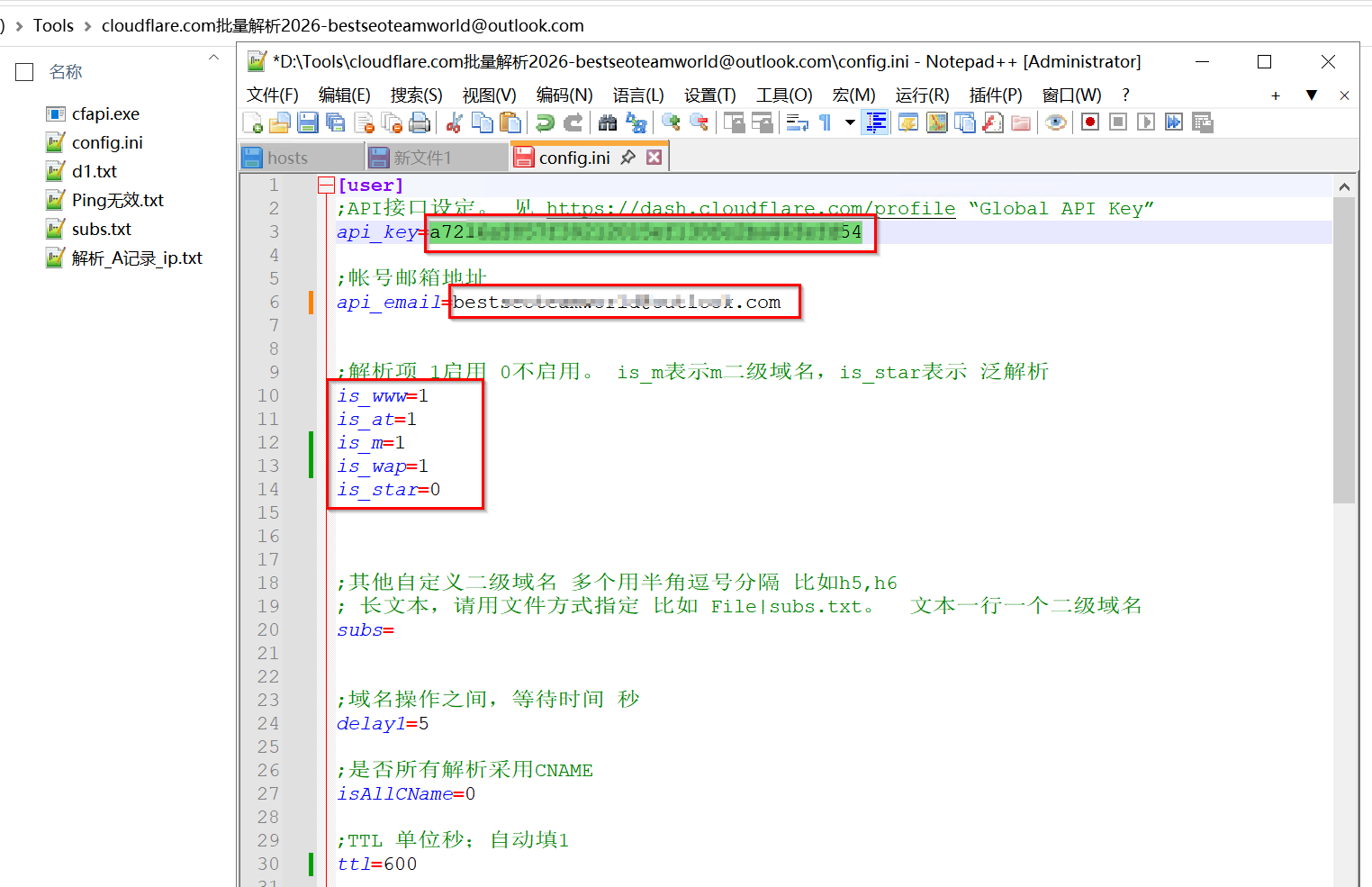Zoom in on the editor text
The width and height of the screenshot is (1372, 887).
coord(671,122)
